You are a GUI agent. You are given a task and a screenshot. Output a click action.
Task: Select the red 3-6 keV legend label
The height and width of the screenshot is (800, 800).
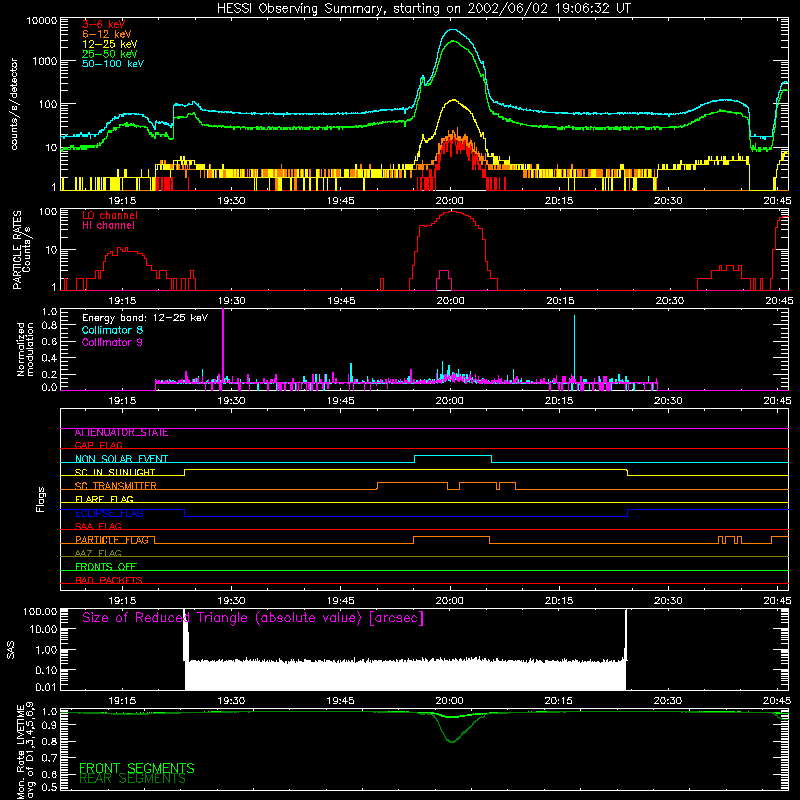pyautogui.click(x=103, y=24)
